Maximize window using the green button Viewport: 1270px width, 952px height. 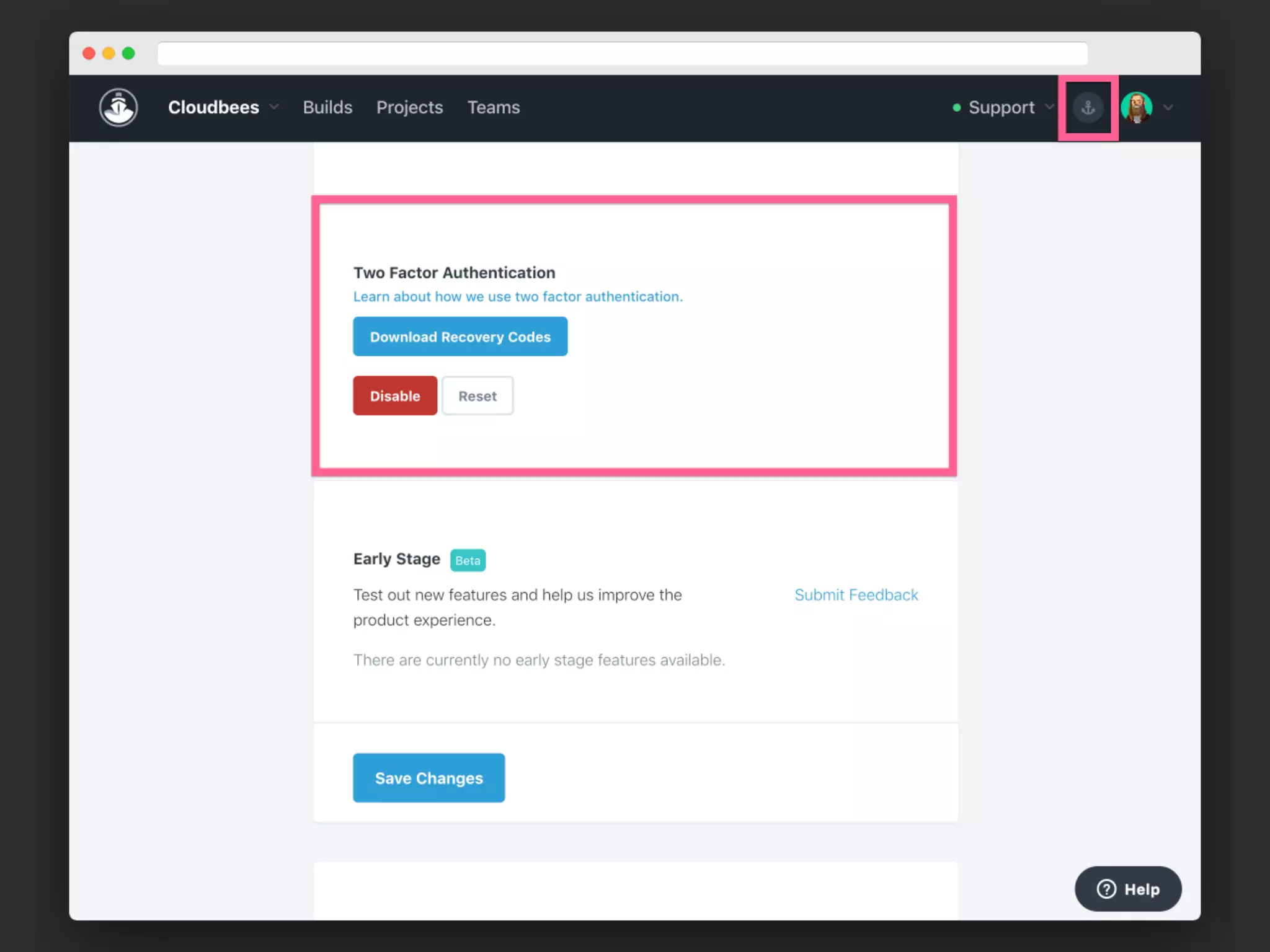coord(128,53)
